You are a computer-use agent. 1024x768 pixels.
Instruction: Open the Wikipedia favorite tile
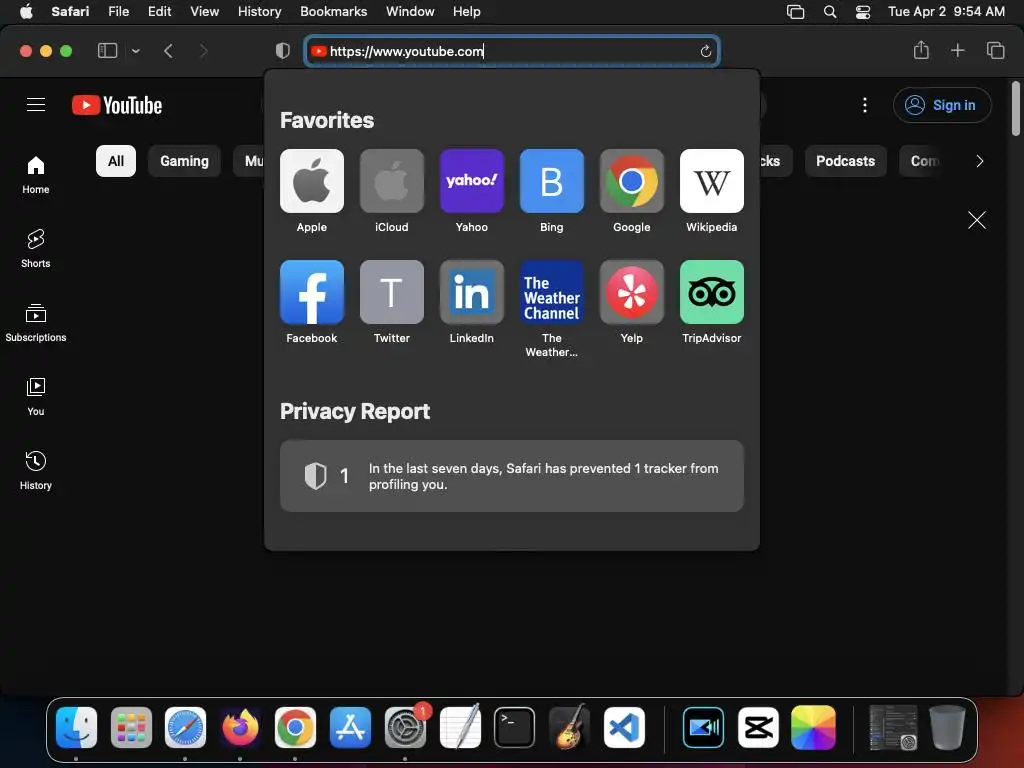pos(712,181)
